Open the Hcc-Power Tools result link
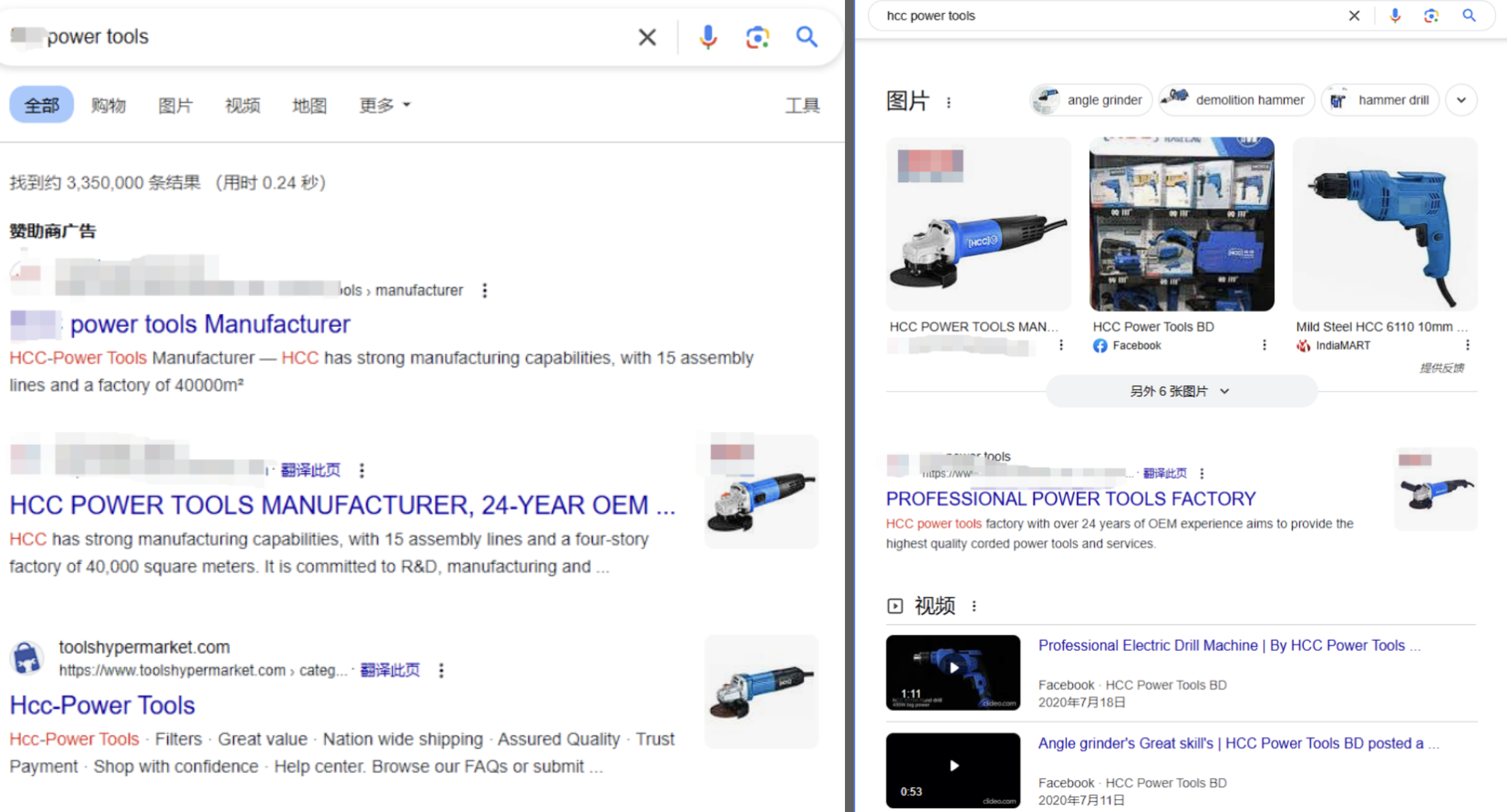The height and width of the screenshot is (812, 1507). [x=102, y=706]
